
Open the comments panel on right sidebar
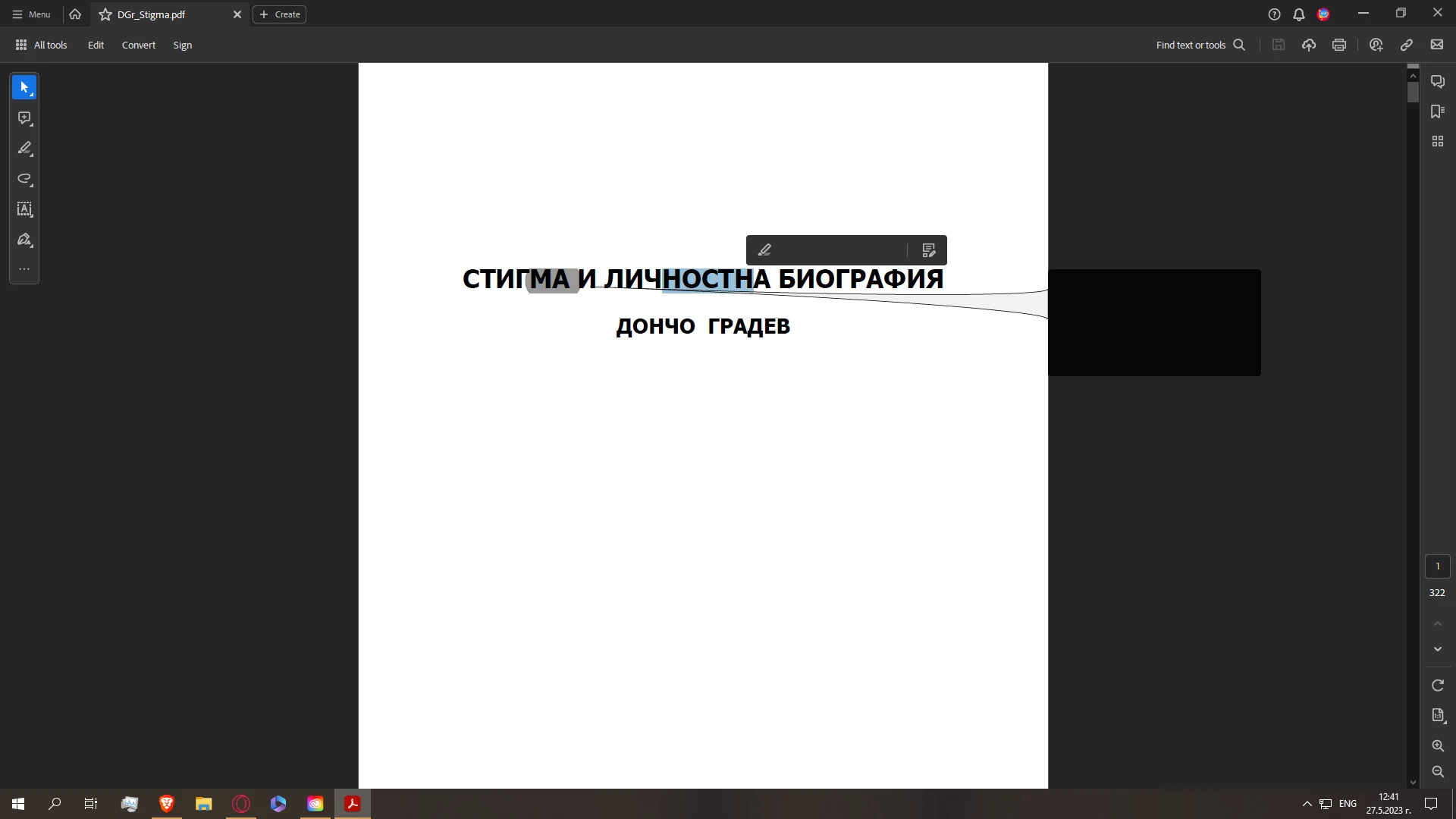coord(1437,82)
